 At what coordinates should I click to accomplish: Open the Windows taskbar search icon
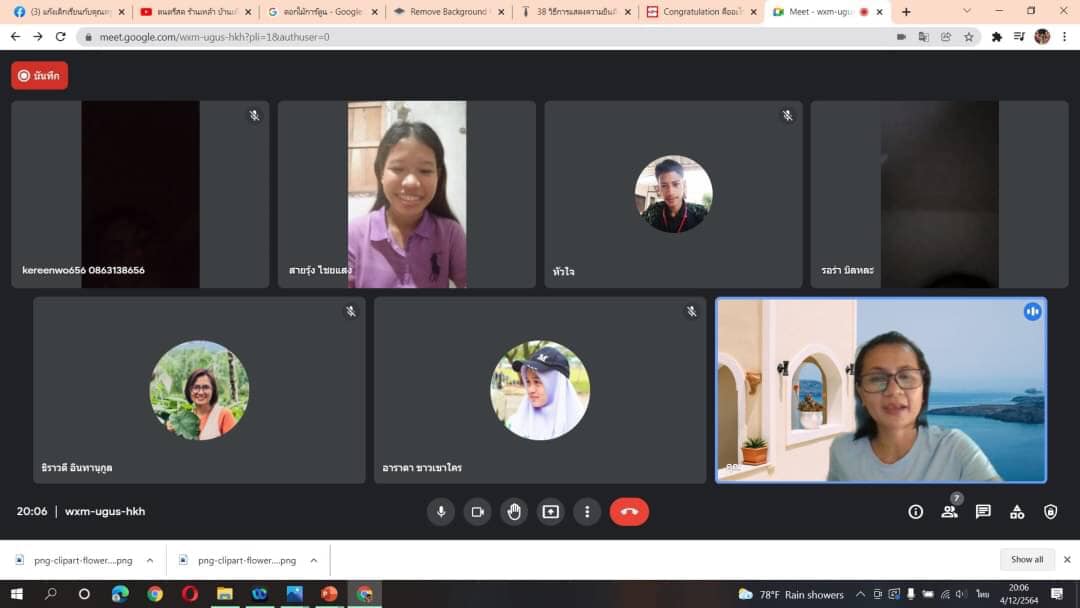51,594
